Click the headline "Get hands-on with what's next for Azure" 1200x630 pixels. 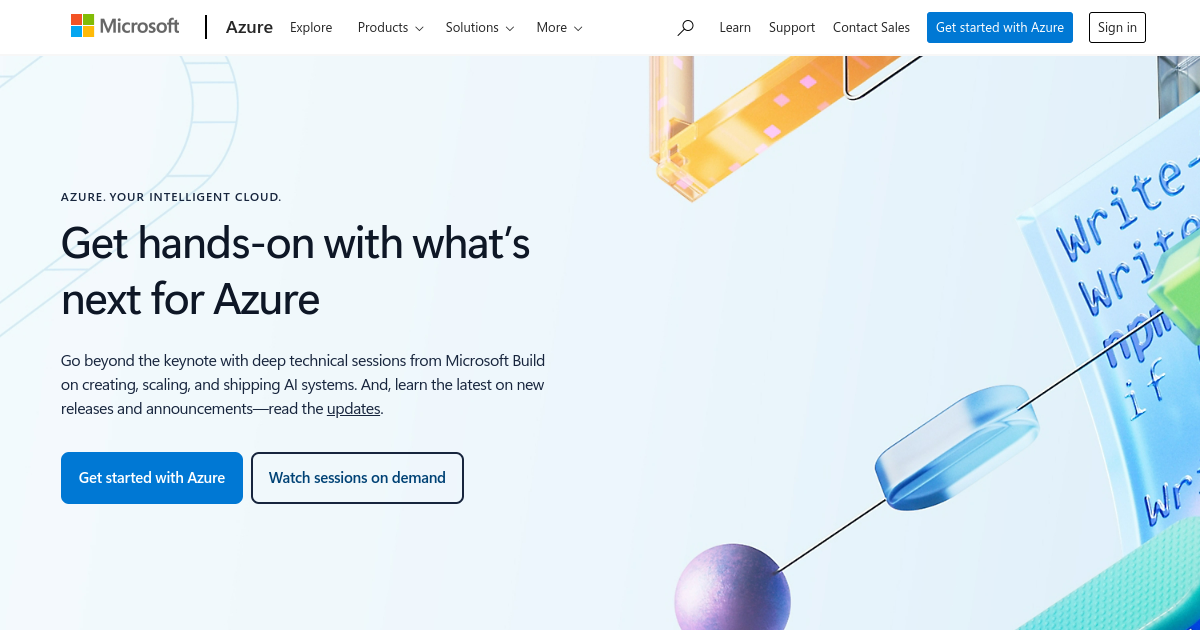[296, 270]
